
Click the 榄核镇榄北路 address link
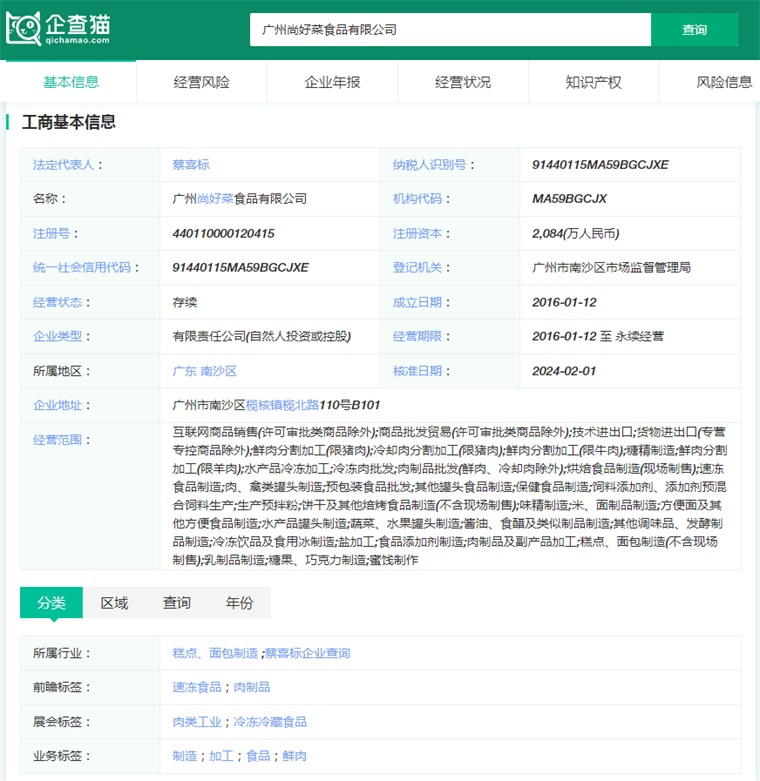point(282,405)
